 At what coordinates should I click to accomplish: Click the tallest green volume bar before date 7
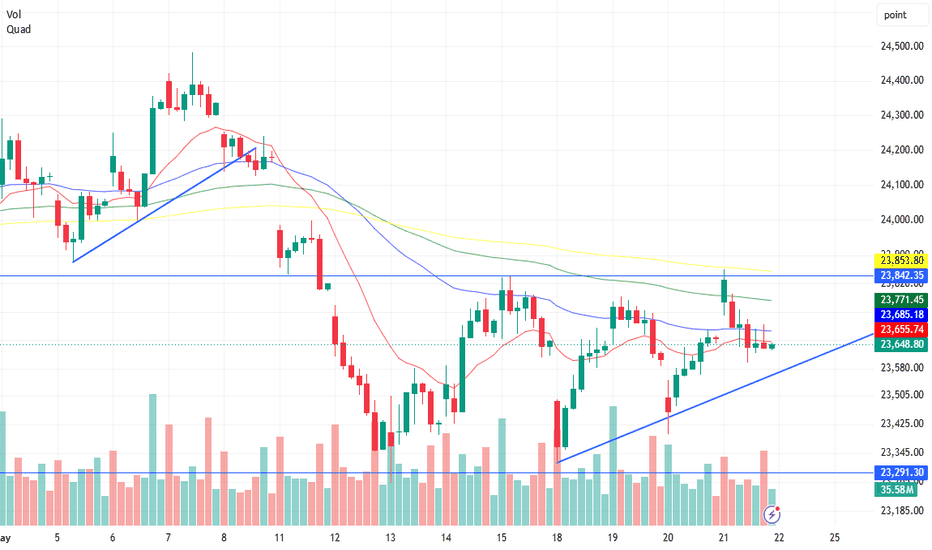153,460
